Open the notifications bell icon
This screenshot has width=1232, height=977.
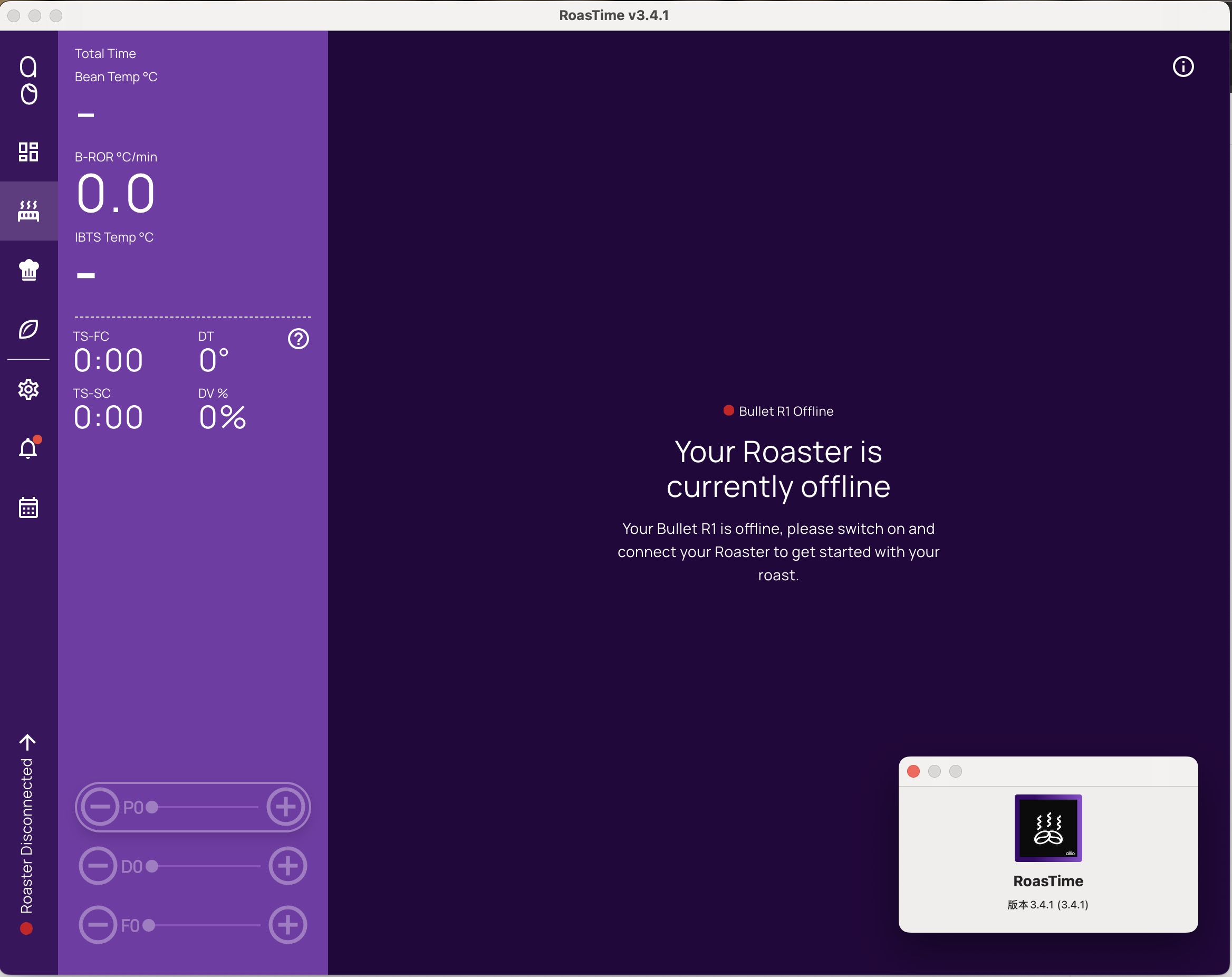(x=28, y=448)
